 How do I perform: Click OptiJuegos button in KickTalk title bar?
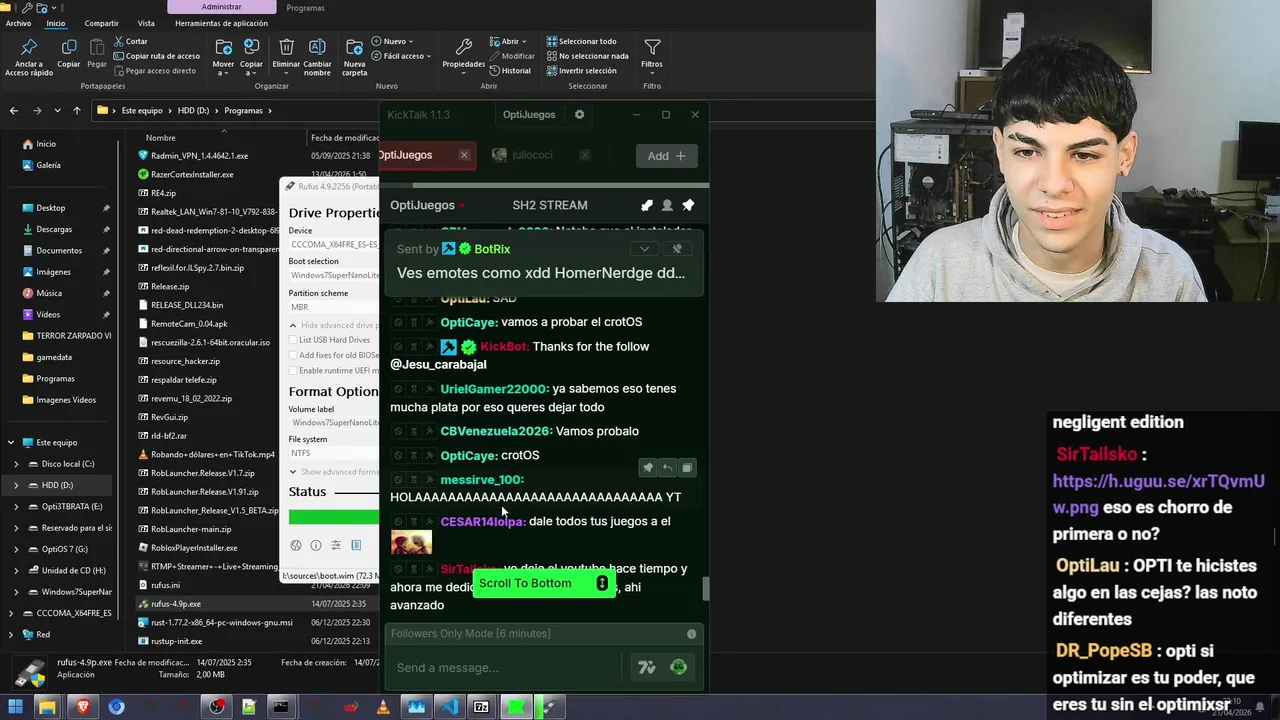coord(529,115)
